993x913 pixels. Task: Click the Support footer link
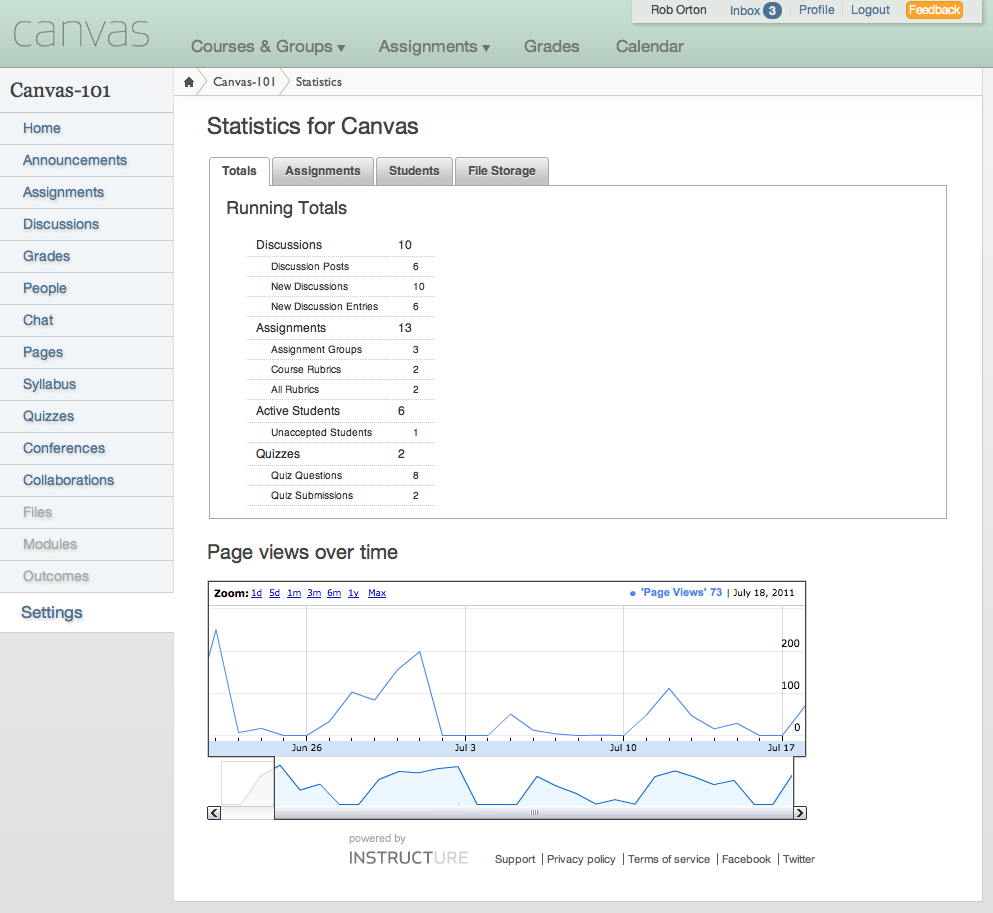pyautogui.click(x=515, y=859)
